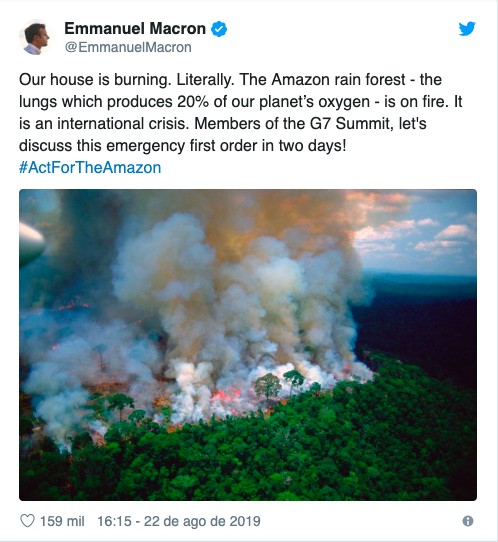Click the date 22 de ago de 2019

click(x=202, y=521)
